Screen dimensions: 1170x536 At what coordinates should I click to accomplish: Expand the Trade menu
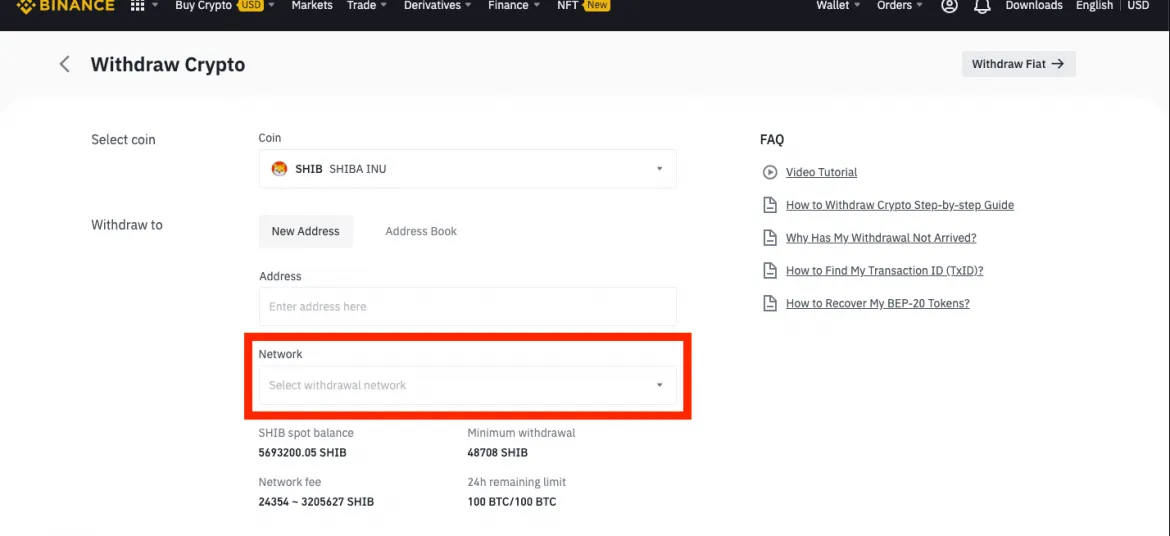(367, 6)
